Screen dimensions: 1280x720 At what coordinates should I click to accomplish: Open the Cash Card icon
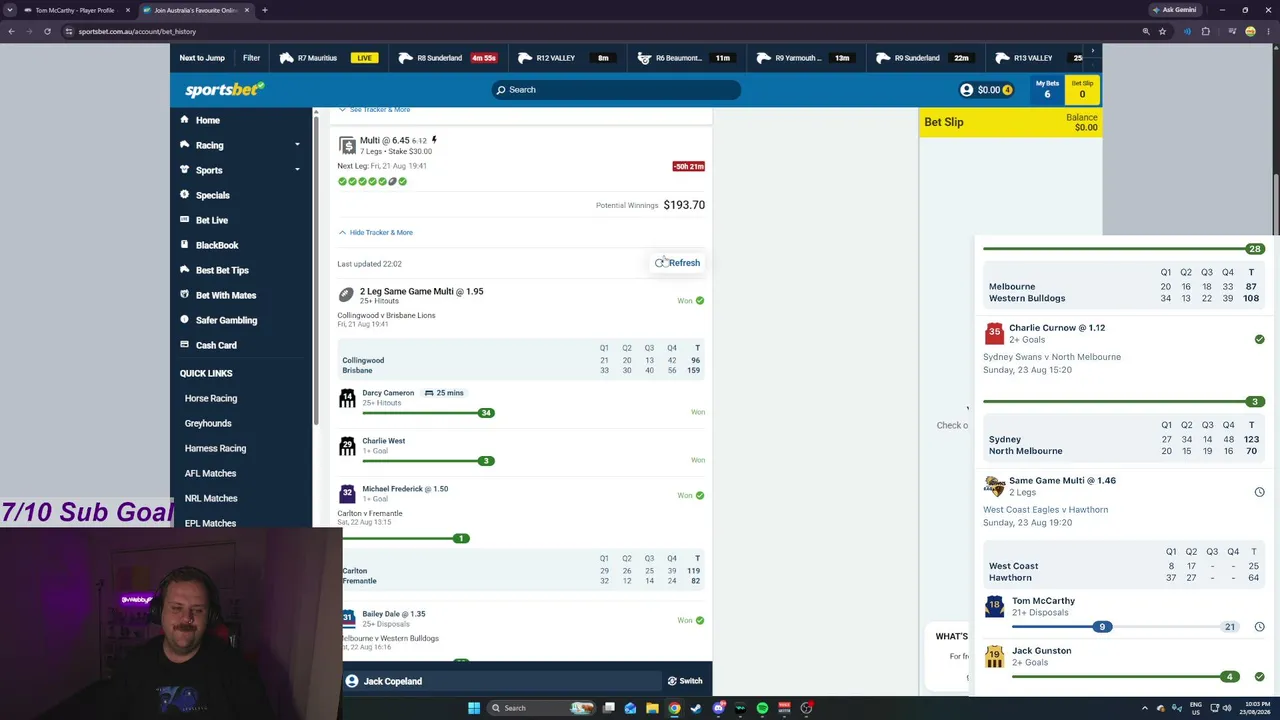click(185, 345)
